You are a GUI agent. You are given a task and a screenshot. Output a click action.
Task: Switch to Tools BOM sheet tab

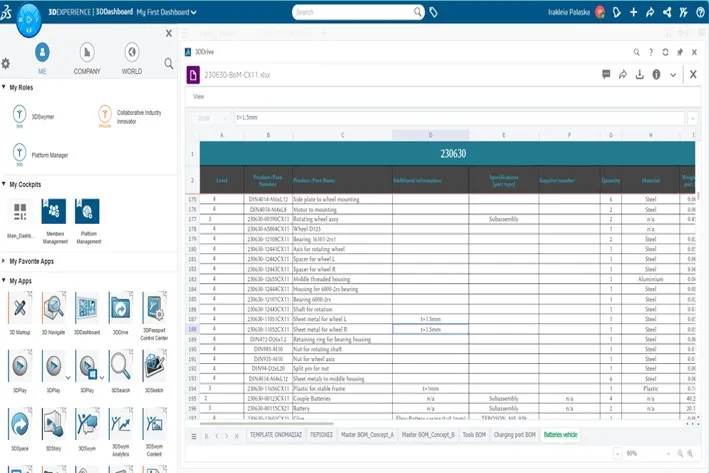point(474,435)
